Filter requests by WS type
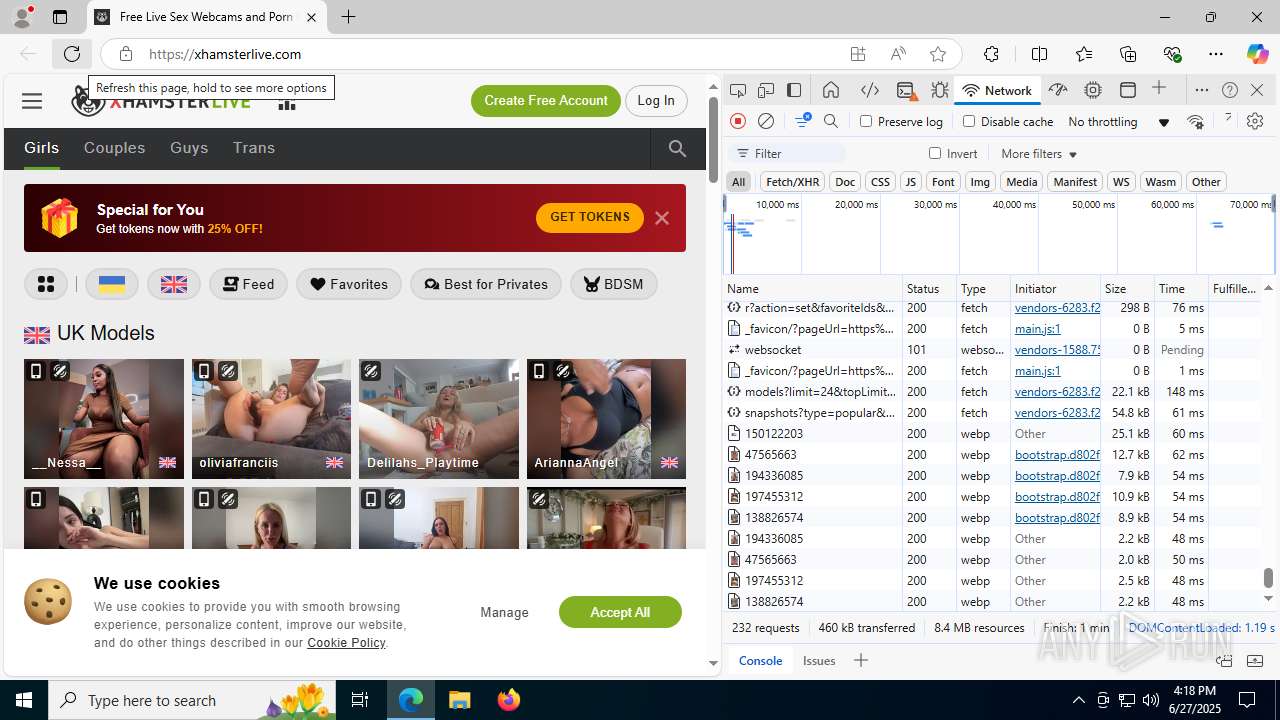This screenshot has height=720, width=1280. click(1121, 181)
